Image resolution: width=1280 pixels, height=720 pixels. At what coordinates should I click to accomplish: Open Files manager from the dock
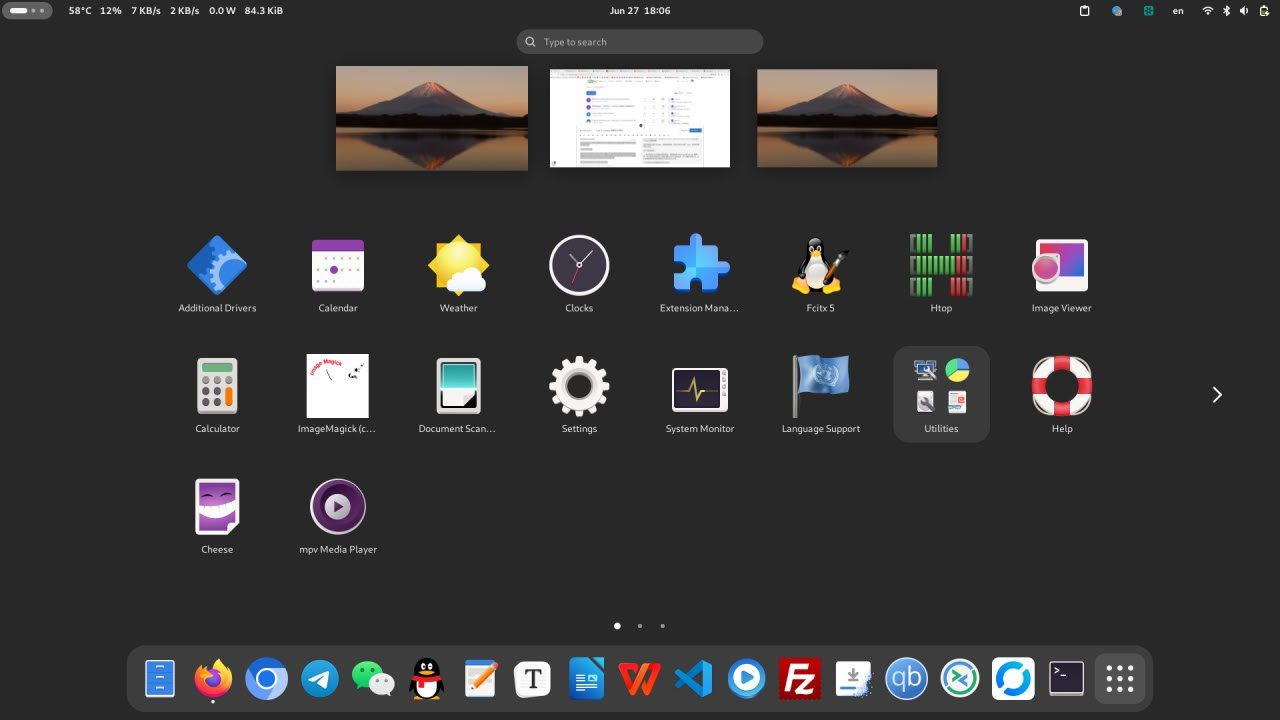click(160, 679)
